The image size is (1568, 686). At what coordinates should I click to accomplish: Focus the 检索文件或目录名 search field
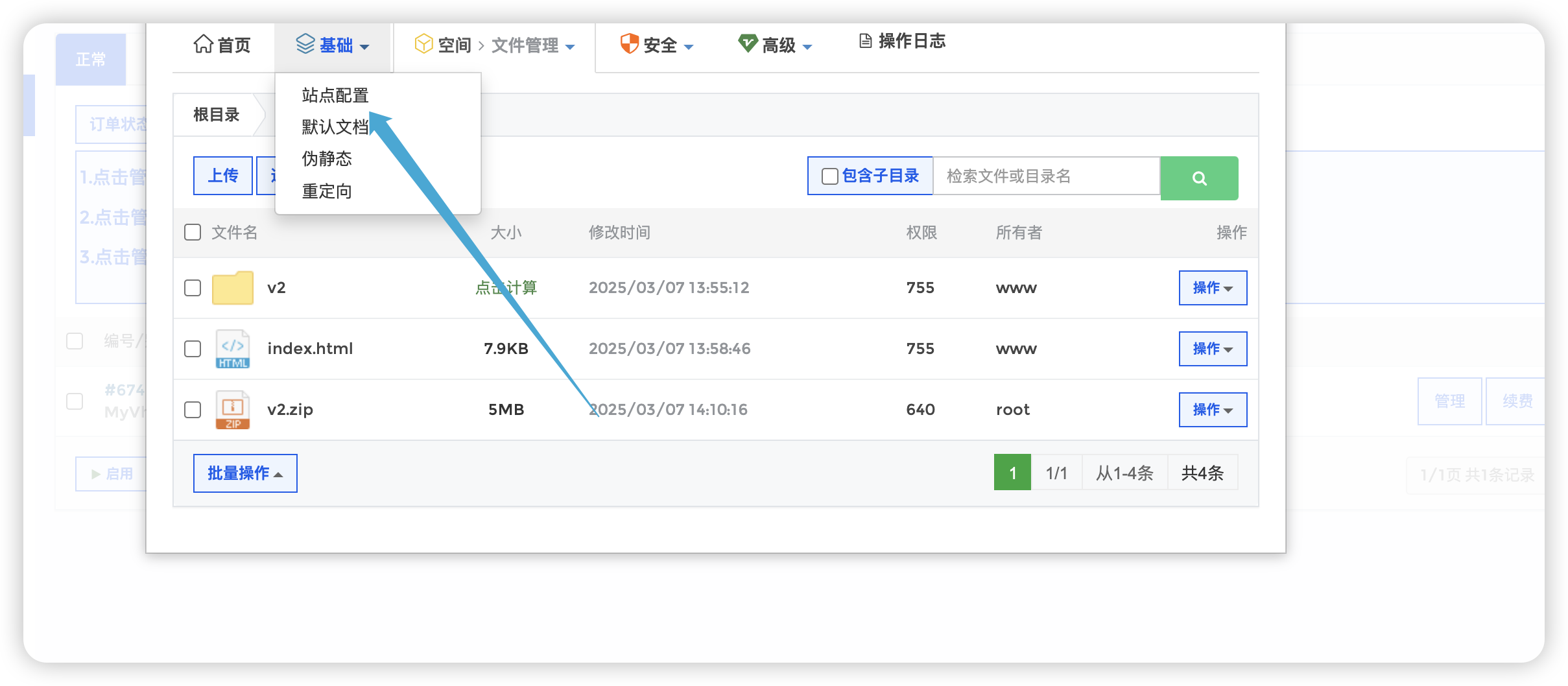(x=1046, y=176)
